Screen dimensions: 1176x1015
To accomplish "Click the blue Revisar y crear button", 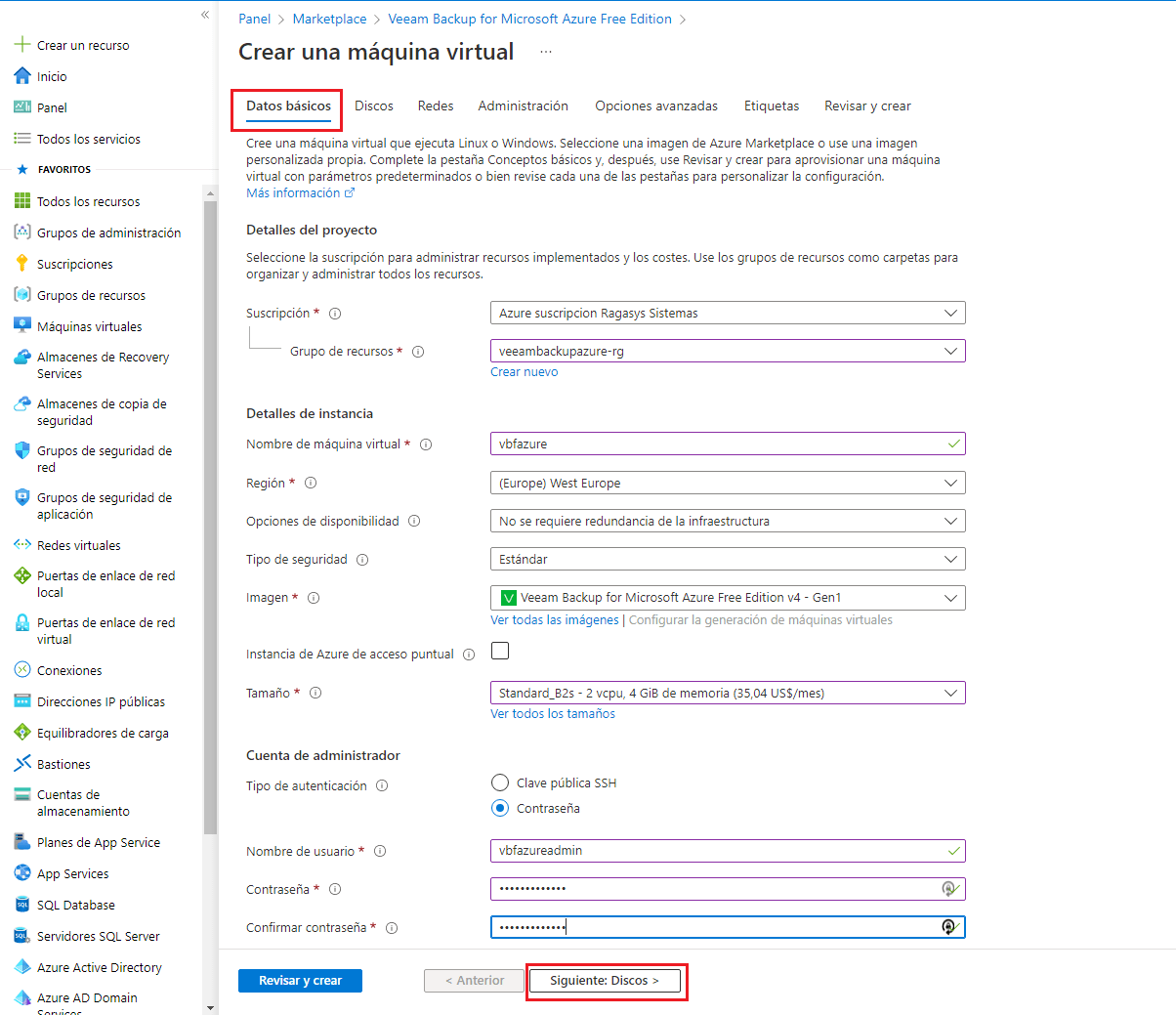I will pyautogui.click(x=300, y=981).
